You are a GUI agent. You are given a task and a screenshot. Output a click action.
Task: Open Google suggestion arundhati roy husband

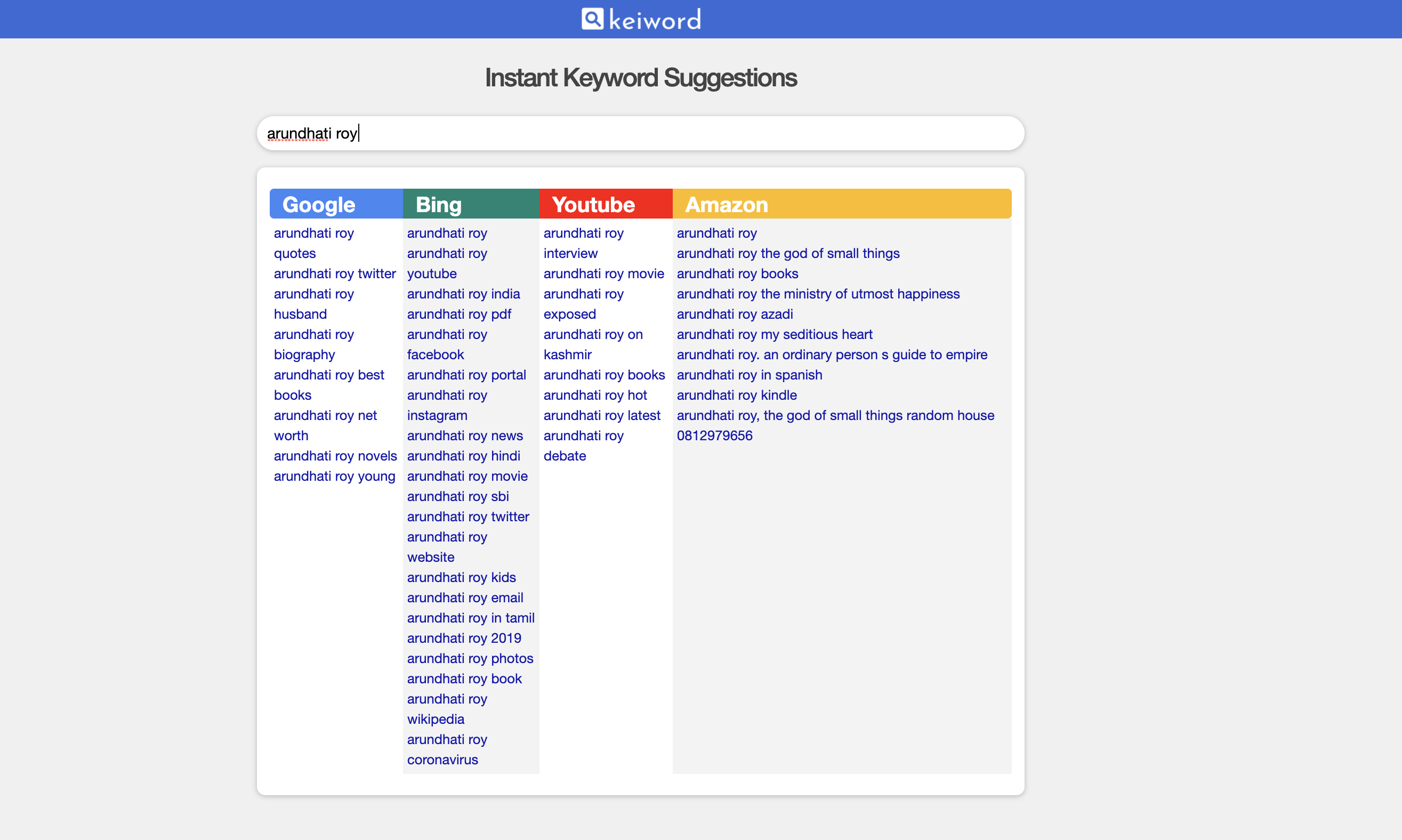coord(313,304)
